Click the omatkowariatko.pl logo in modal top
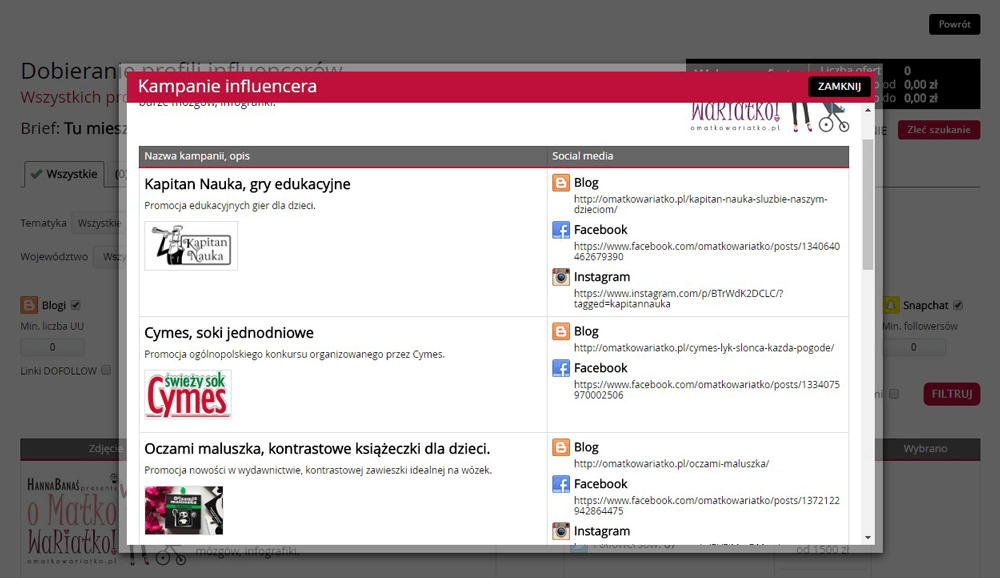 pos(770,117)
